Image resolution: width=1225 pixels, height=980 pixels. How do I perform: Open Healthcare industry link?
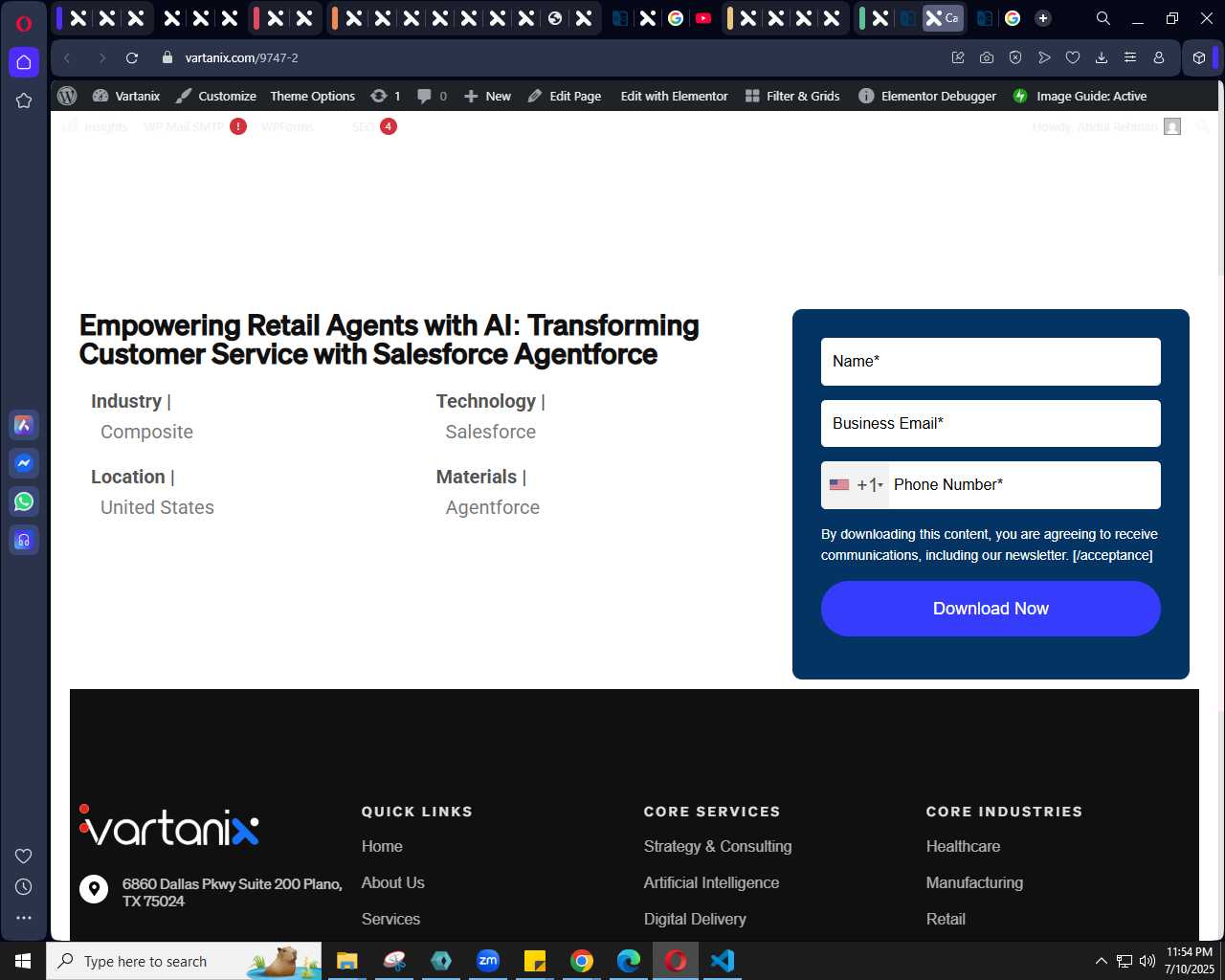(963, 846)
